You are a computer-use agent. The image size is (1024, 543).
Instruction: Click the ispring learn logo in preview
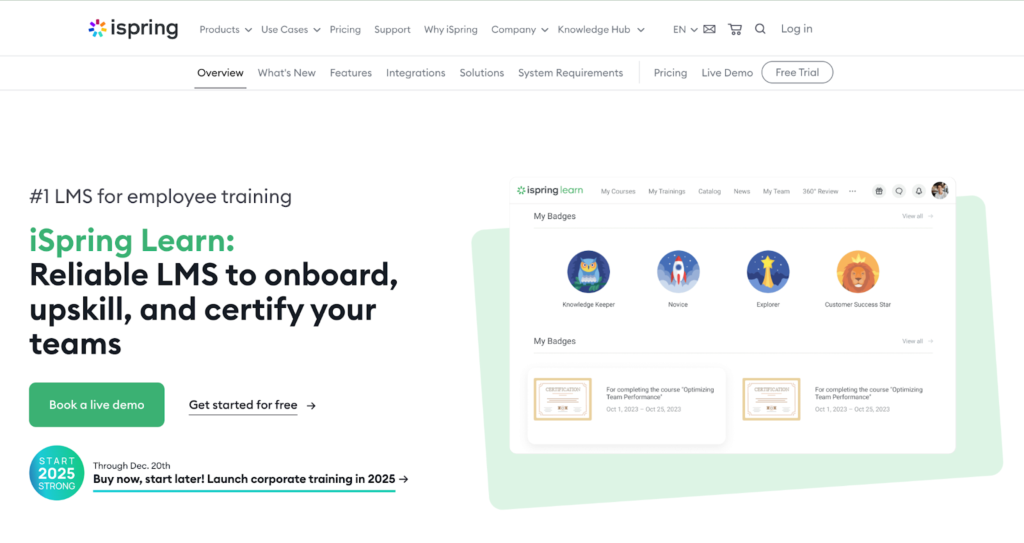point(550,190)
